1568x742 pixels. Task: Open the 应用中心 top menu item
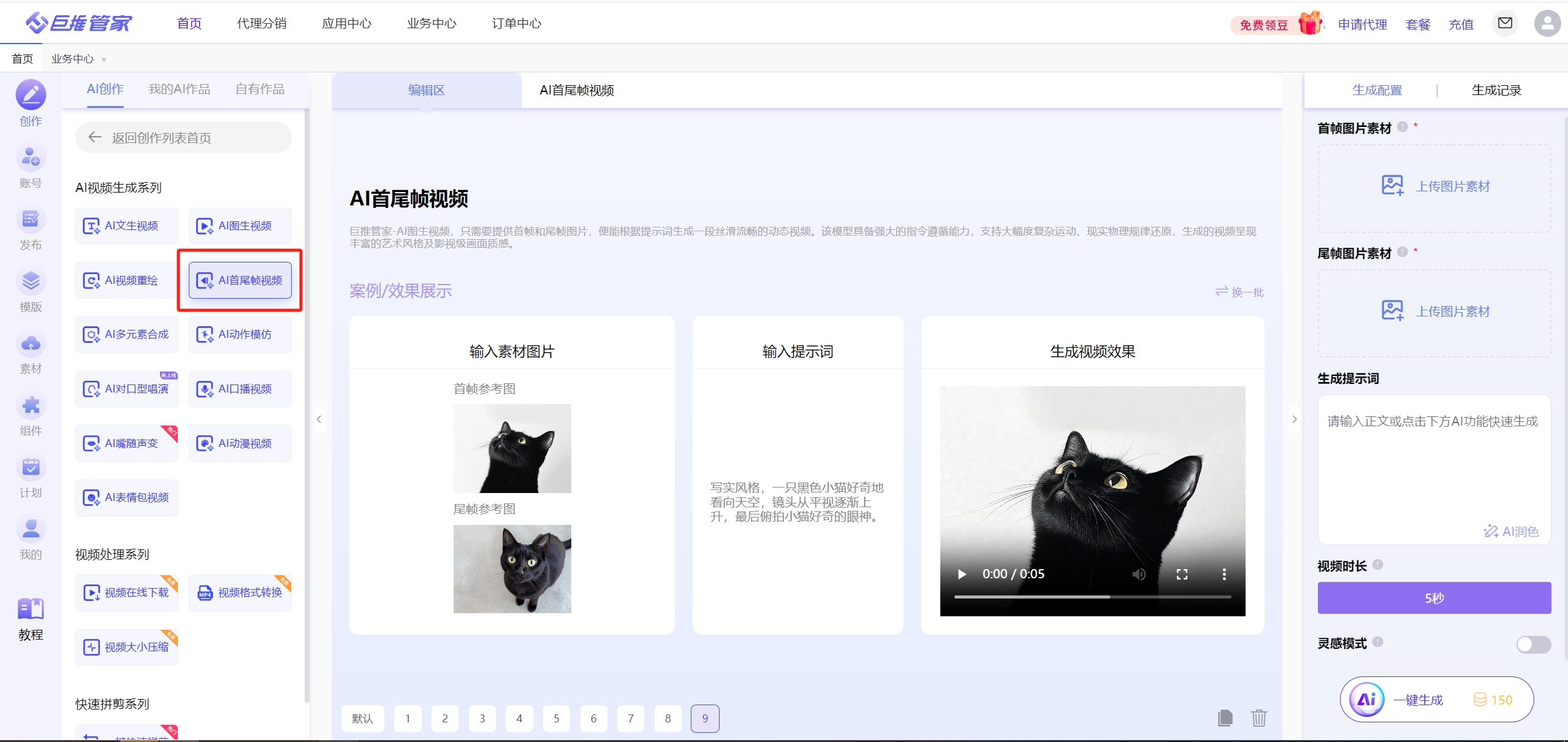click(x=346, y=23)
